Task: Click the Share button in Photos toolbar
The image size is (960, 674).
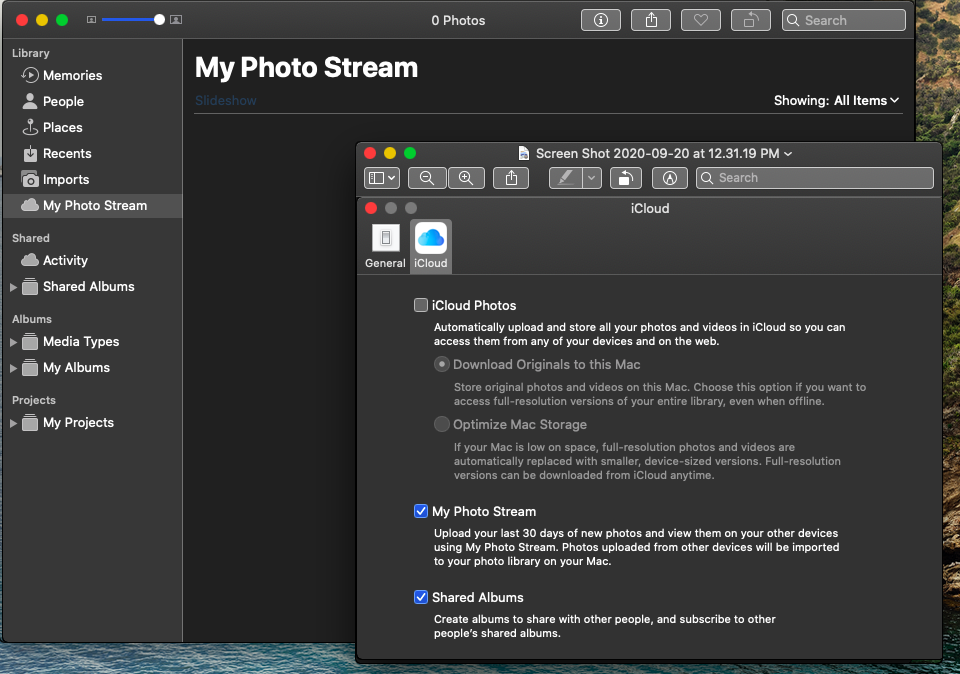Action: (x=651, y=20)
